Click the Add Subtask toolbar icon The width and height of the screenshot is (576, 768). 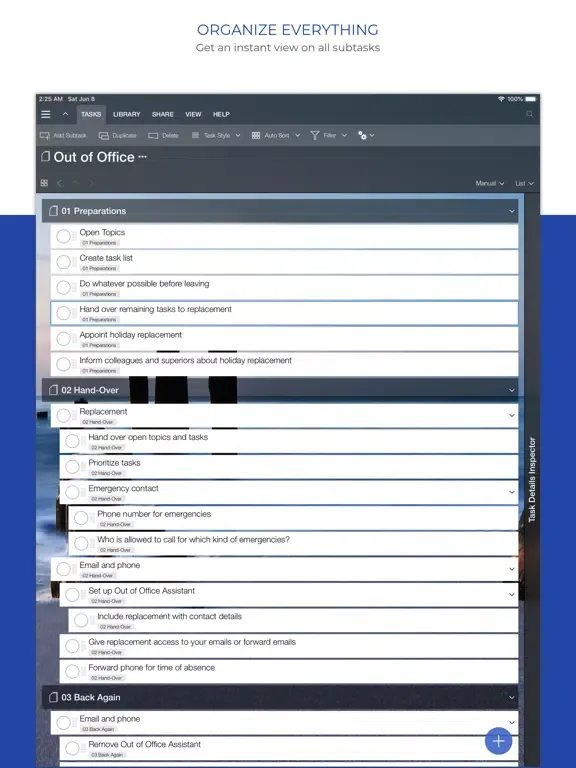point(45,135)
